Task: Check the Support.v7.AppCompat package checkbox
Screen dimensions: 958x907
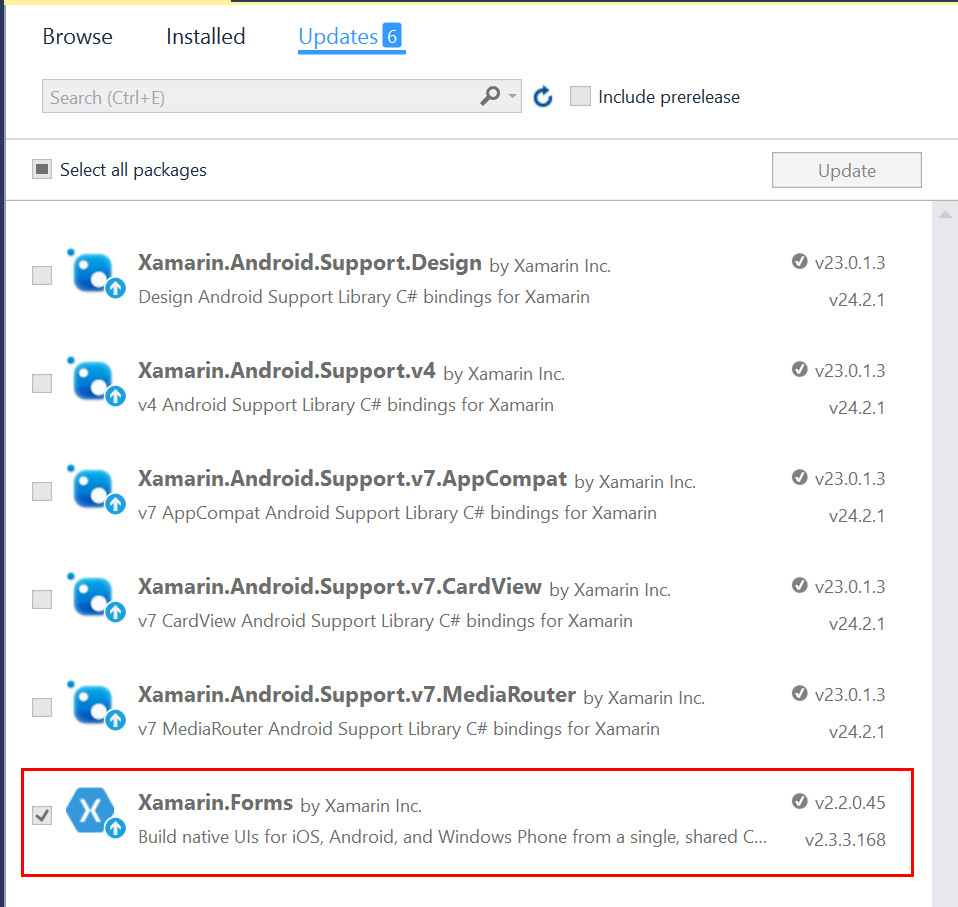Action: point(42,491)
